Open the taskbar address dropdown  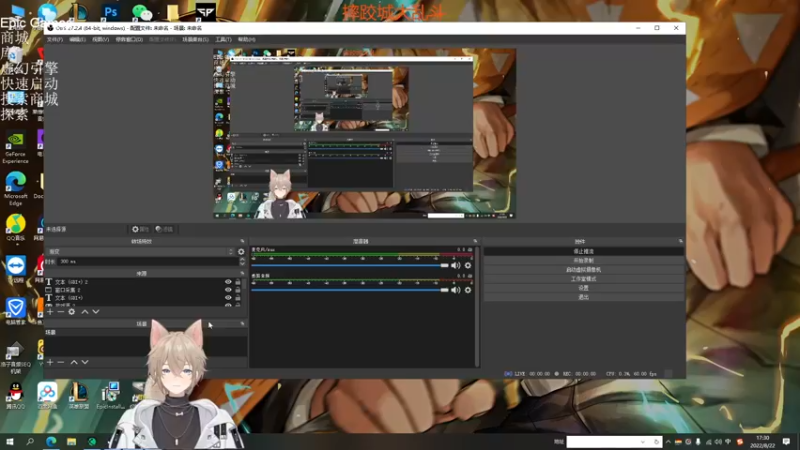(642, 442)
